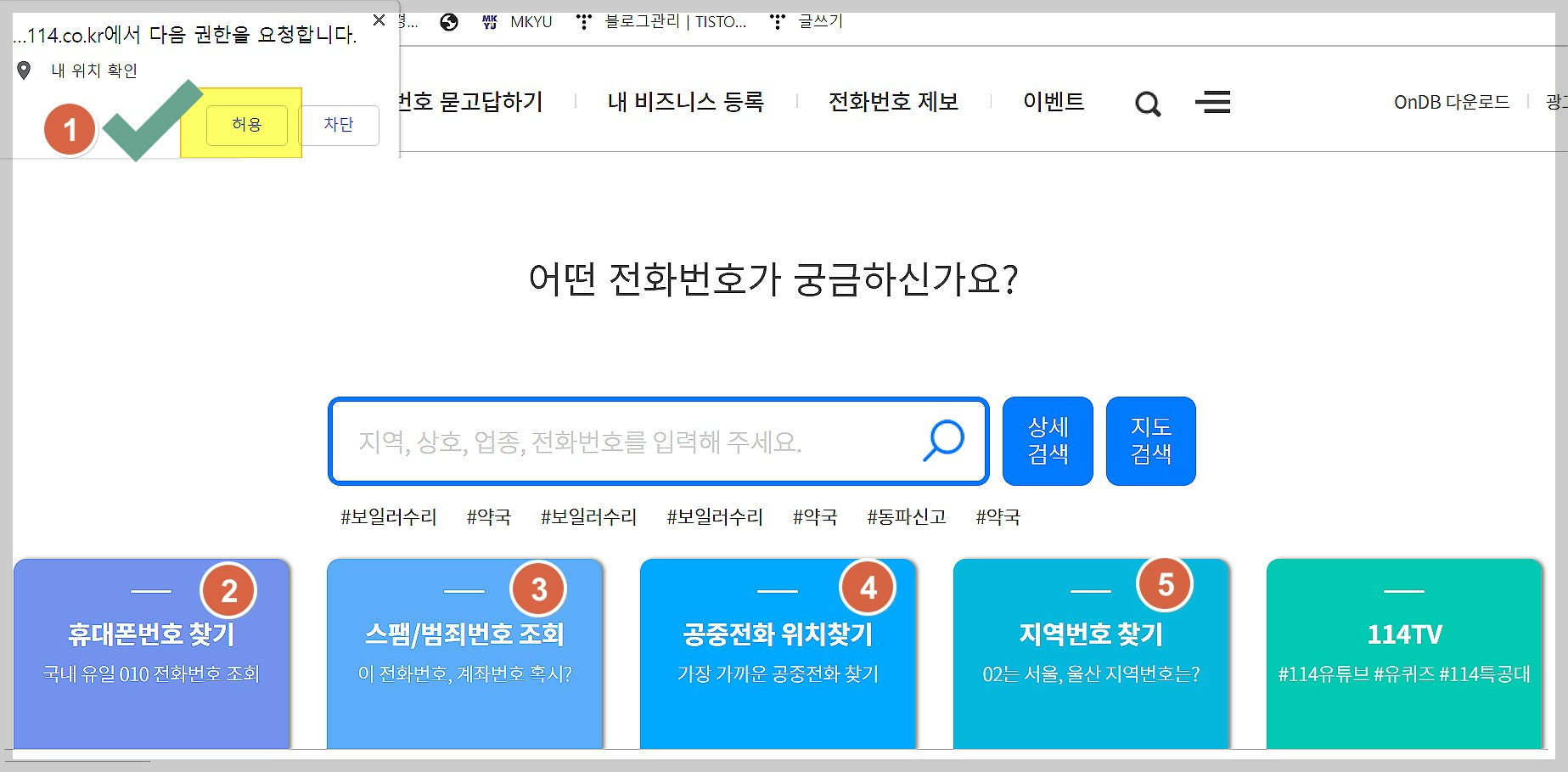Click the 상세검색 detailed search button
The height and width of the screenshot is (772, 1568).
coord(1047,440)
